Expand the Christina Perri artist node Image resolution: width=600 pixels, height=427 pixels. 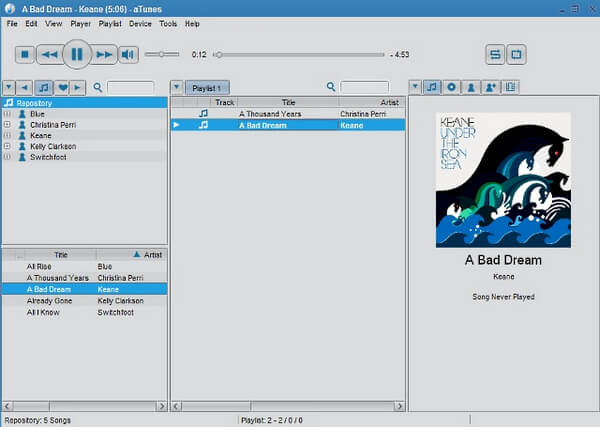[7, 124]
